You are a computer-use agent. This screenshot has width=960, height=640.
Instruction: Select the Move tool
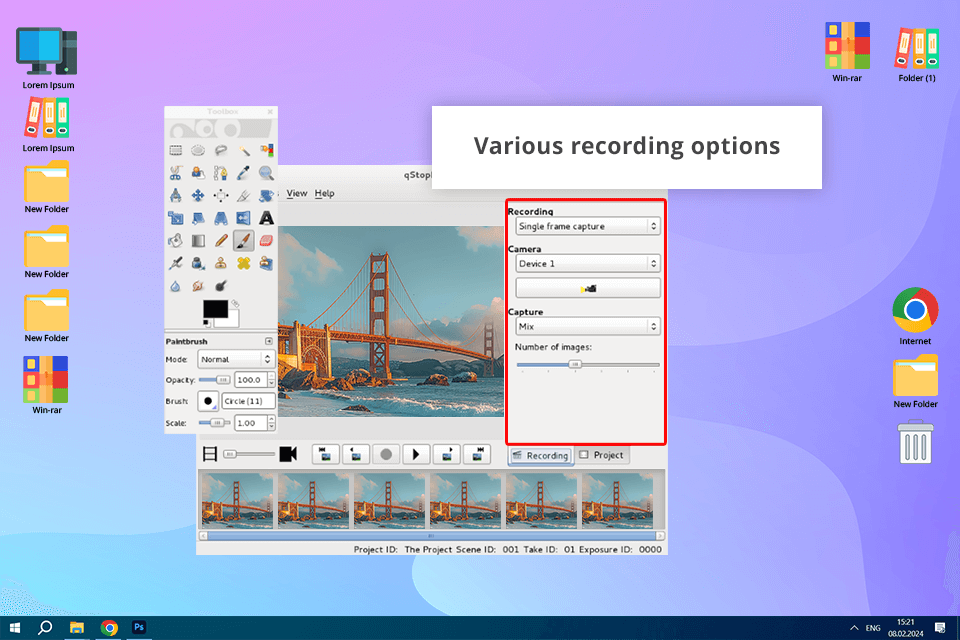pyautogui.click(x=198, y=195)
